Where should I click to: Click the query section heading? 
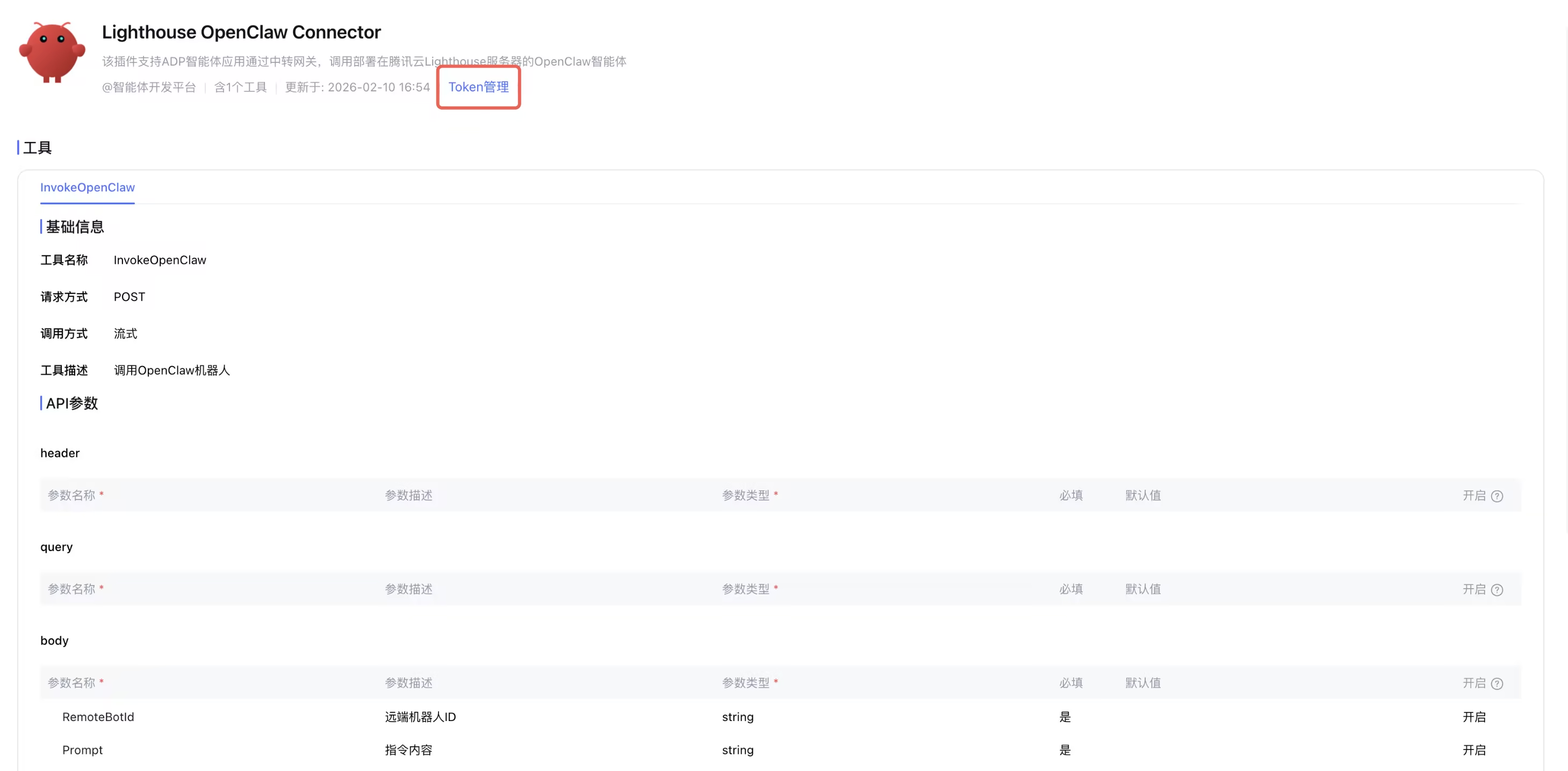tap(56, 546)
